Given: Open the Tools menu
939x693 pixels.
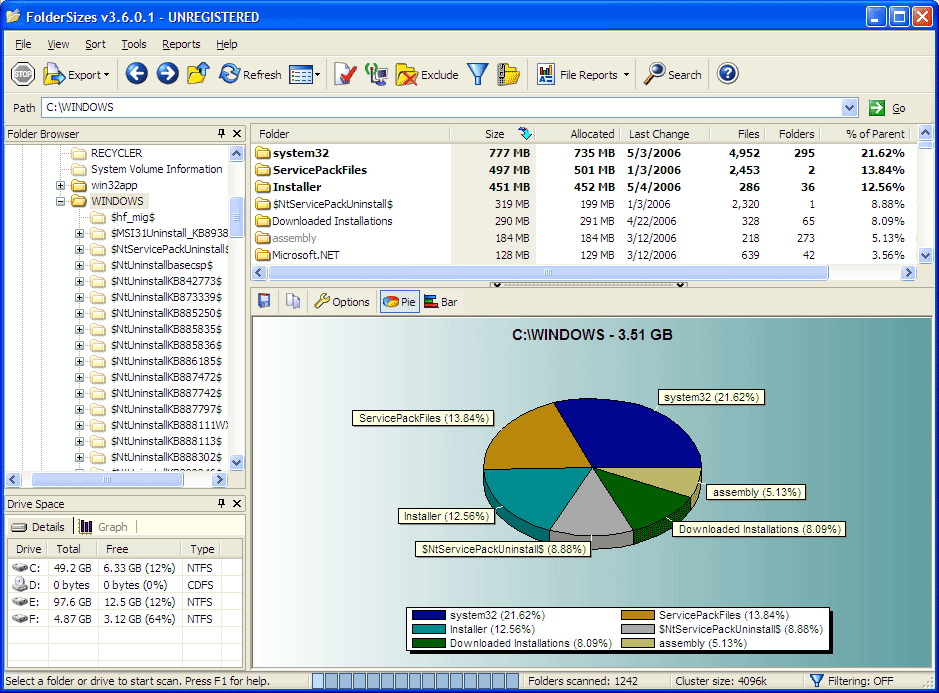Looking at the screenshot, I should coord(134,44).
